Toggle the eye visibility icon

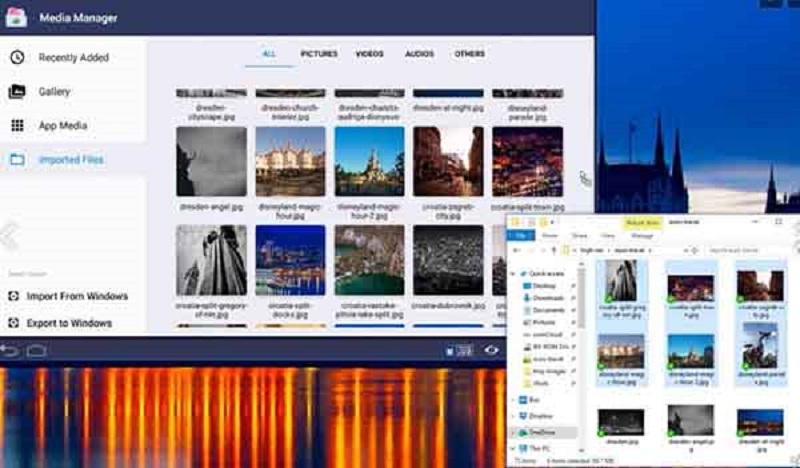click(x=491, y=351)
